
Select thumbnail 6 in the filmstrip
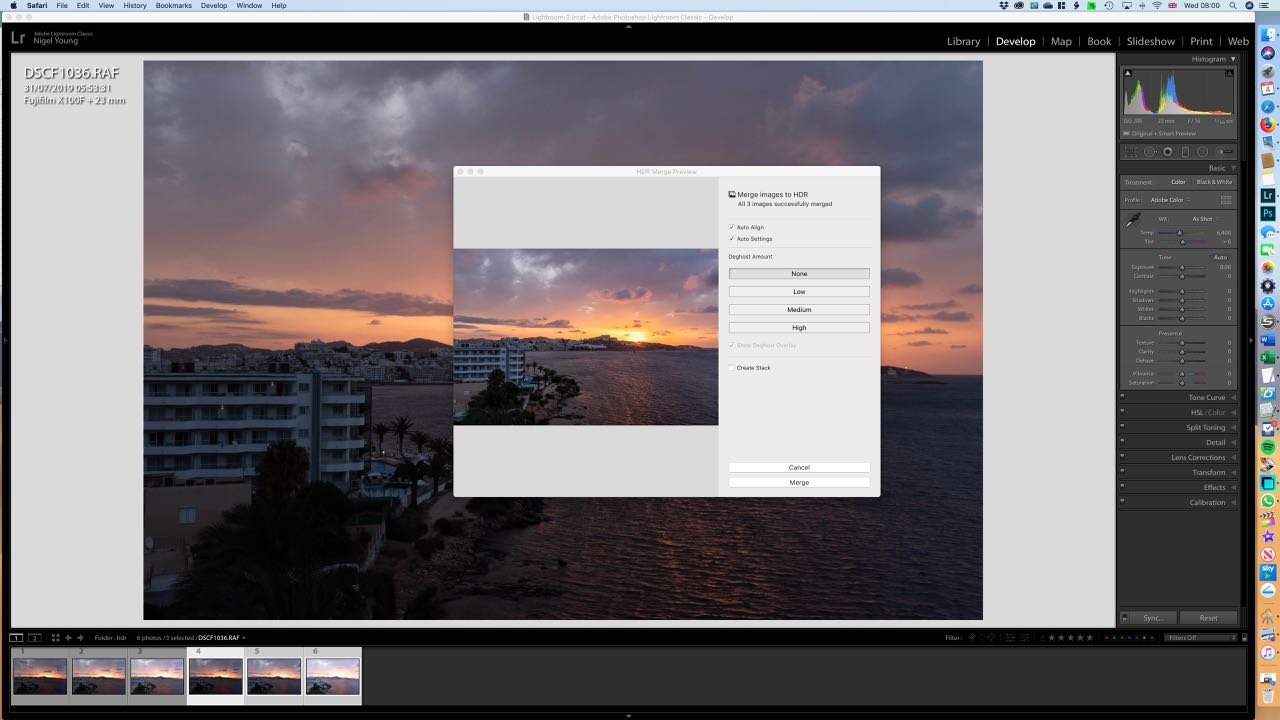pyautogui.click(x=332, y=675)
